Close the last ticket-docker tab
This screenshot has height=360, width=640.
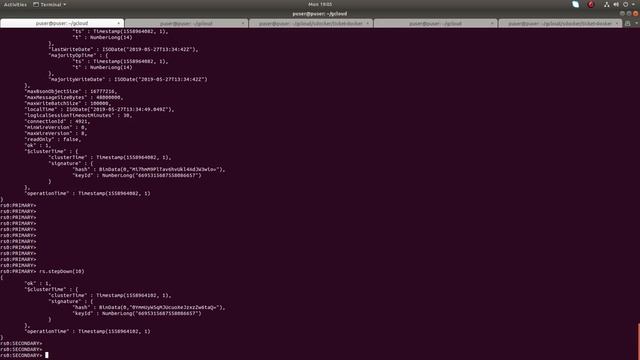click(x=617, y=23)
